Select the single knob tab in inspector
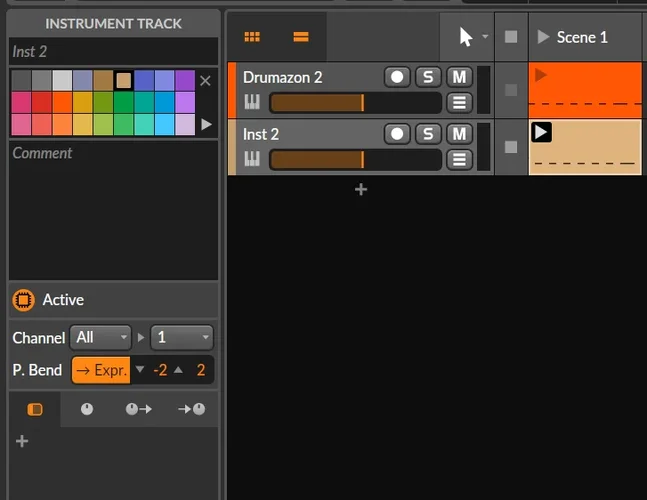The height and width of the screenshot is (500, 647). click(86, 409)
